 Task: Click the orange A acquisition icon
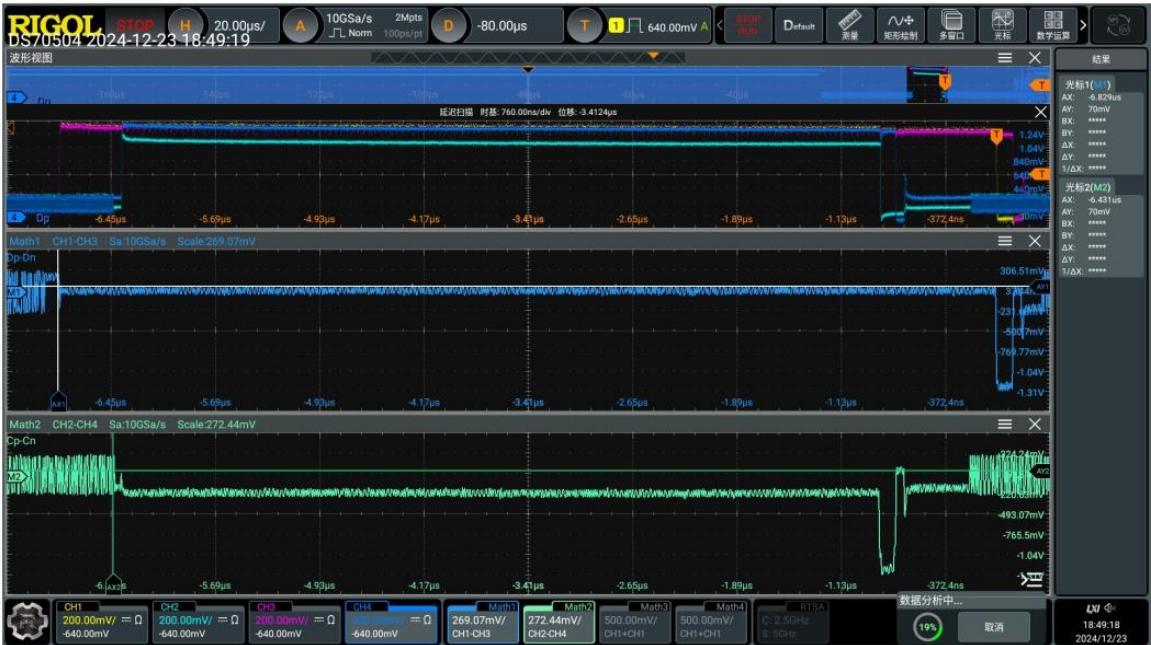tap(300, 26)
